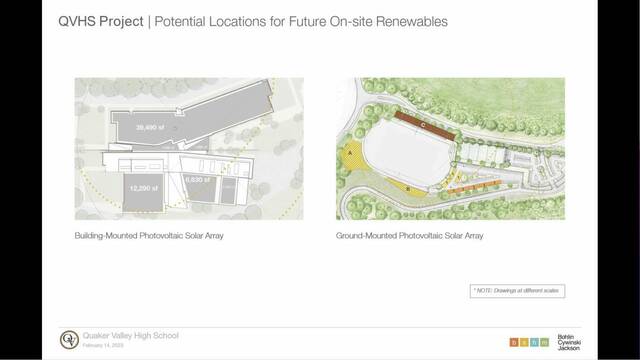This screenshot has width=640, height=360.
Task: Click the 'QVHS Project' bold title text
Action: click(101, 21)
